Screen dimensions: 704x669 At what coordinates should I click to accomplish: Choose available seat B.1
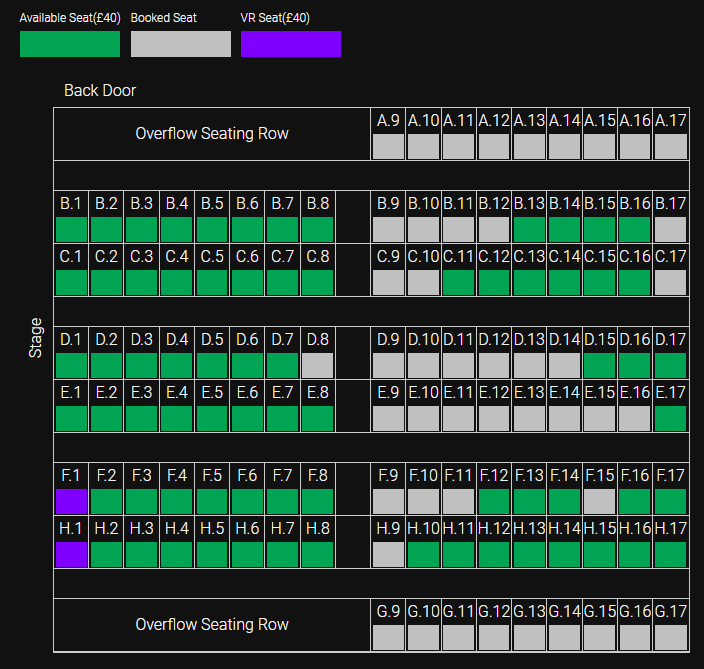coord(71,229)
